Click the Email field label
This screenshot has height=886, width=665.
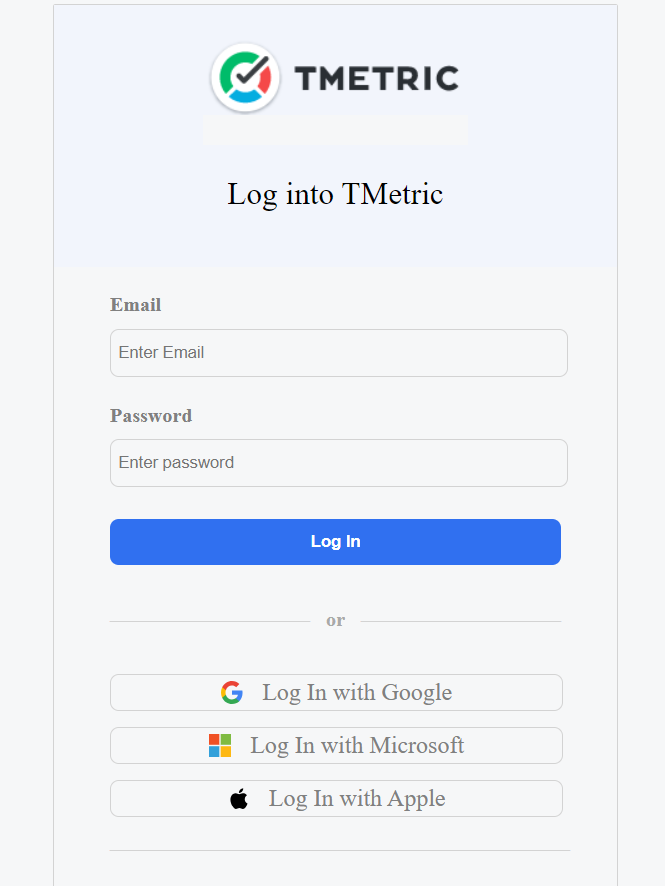(x=135, y=305)
